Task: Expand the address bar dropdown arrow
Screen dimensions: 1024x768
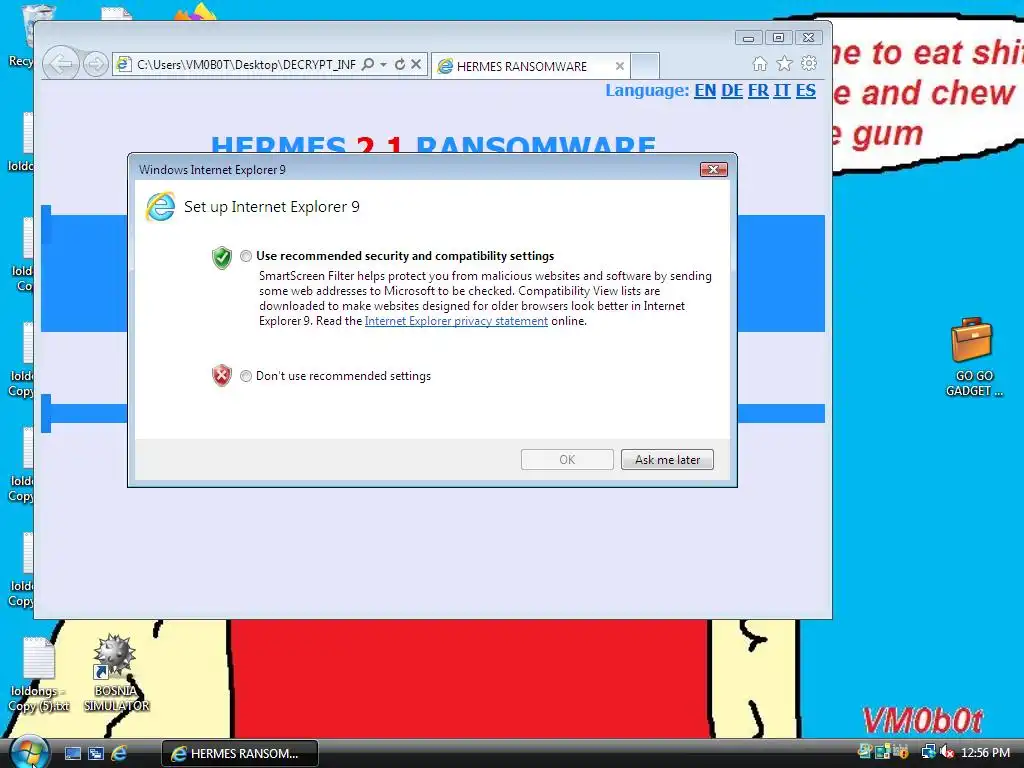Action: (383, 64)
